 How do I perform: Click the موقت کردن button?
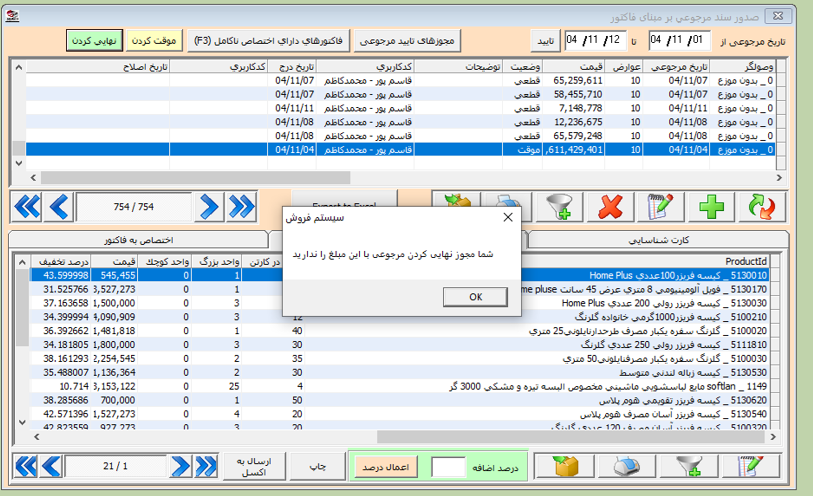pos(153,40)
